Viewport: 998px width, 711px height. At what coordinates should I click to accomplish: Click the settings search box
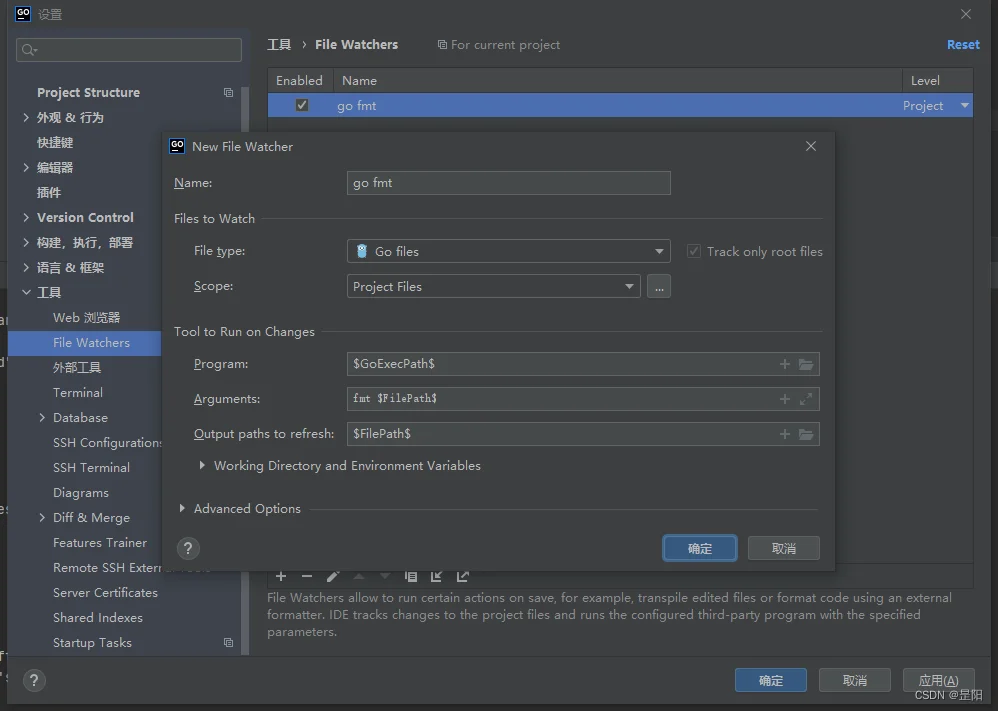[x=129, y=50]
